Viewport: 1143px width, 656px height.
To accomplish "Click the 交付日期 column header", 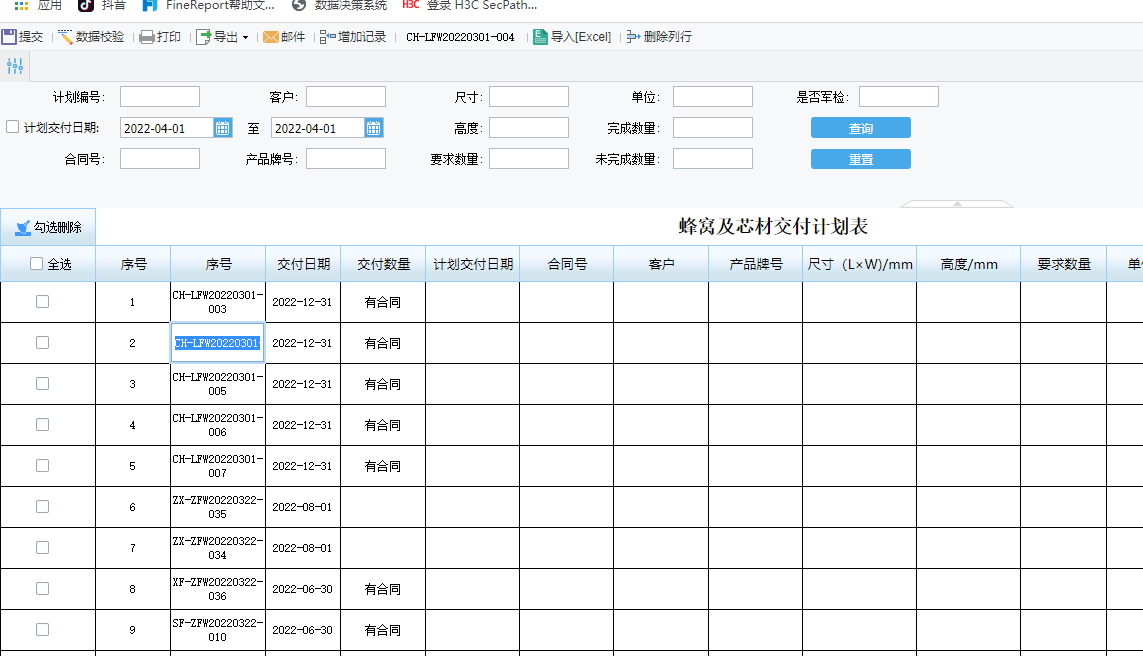I will coord(303,264).
